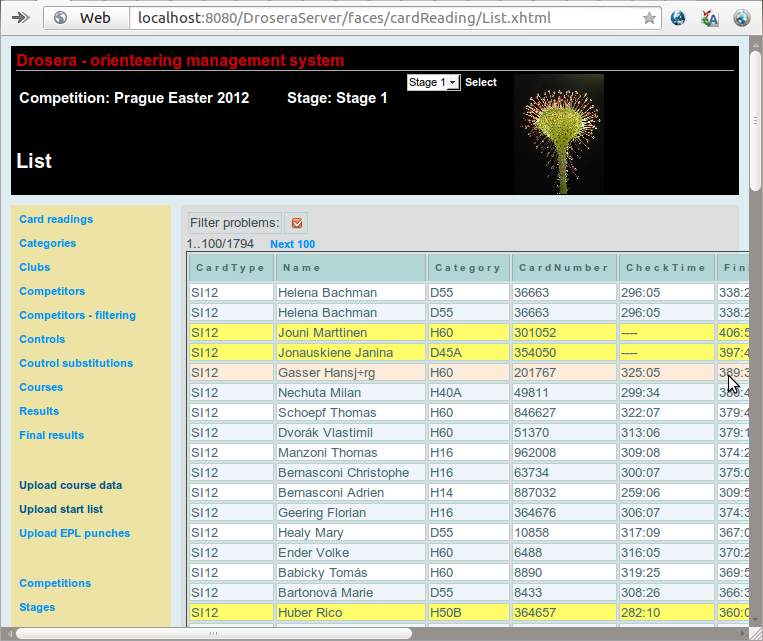Click Bartonová Marie name cell
Screen dimensions: 763x641
350,592
